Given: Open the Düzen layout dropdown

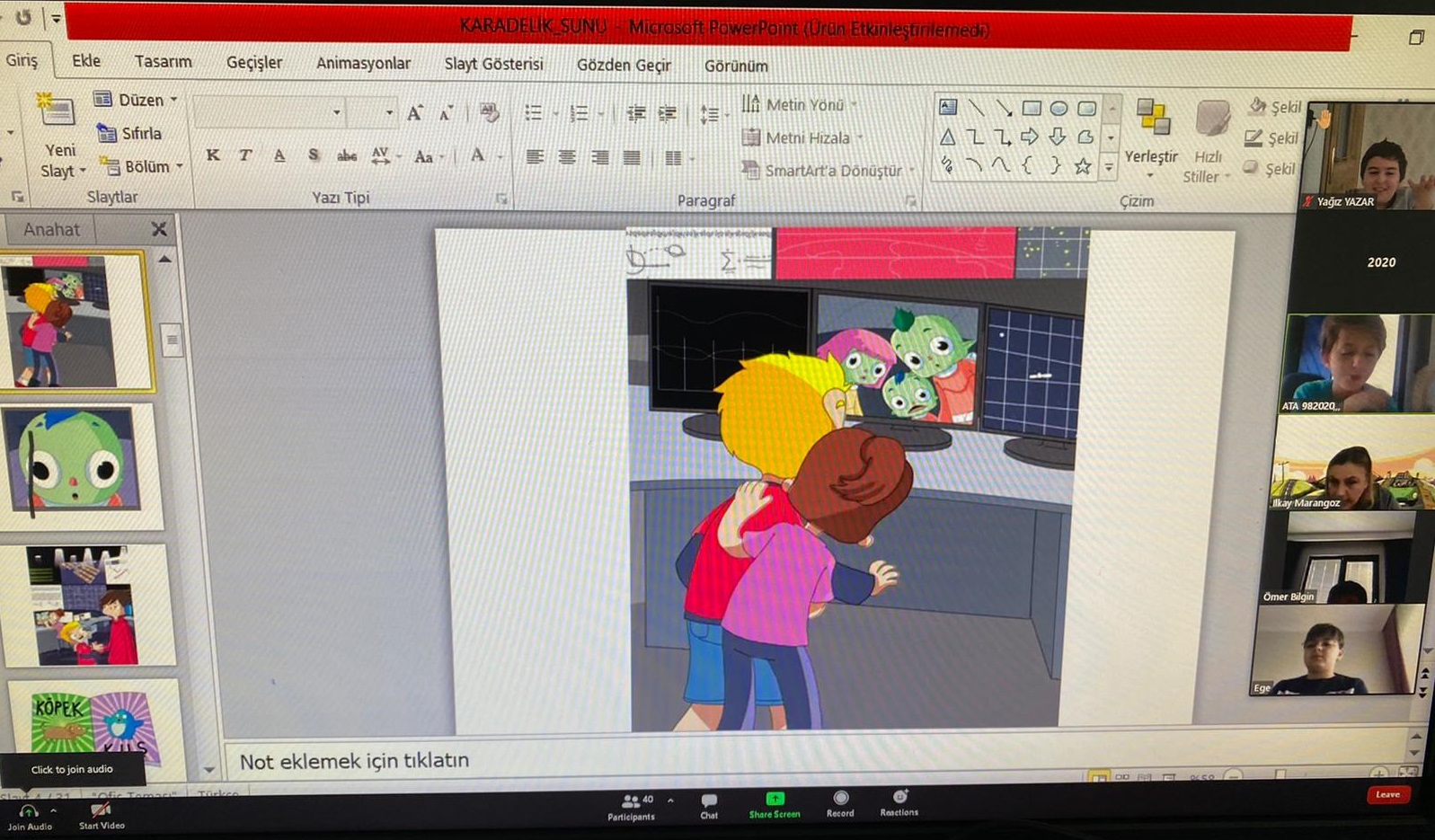Looking at the screenshot, I should pos(136,100).
